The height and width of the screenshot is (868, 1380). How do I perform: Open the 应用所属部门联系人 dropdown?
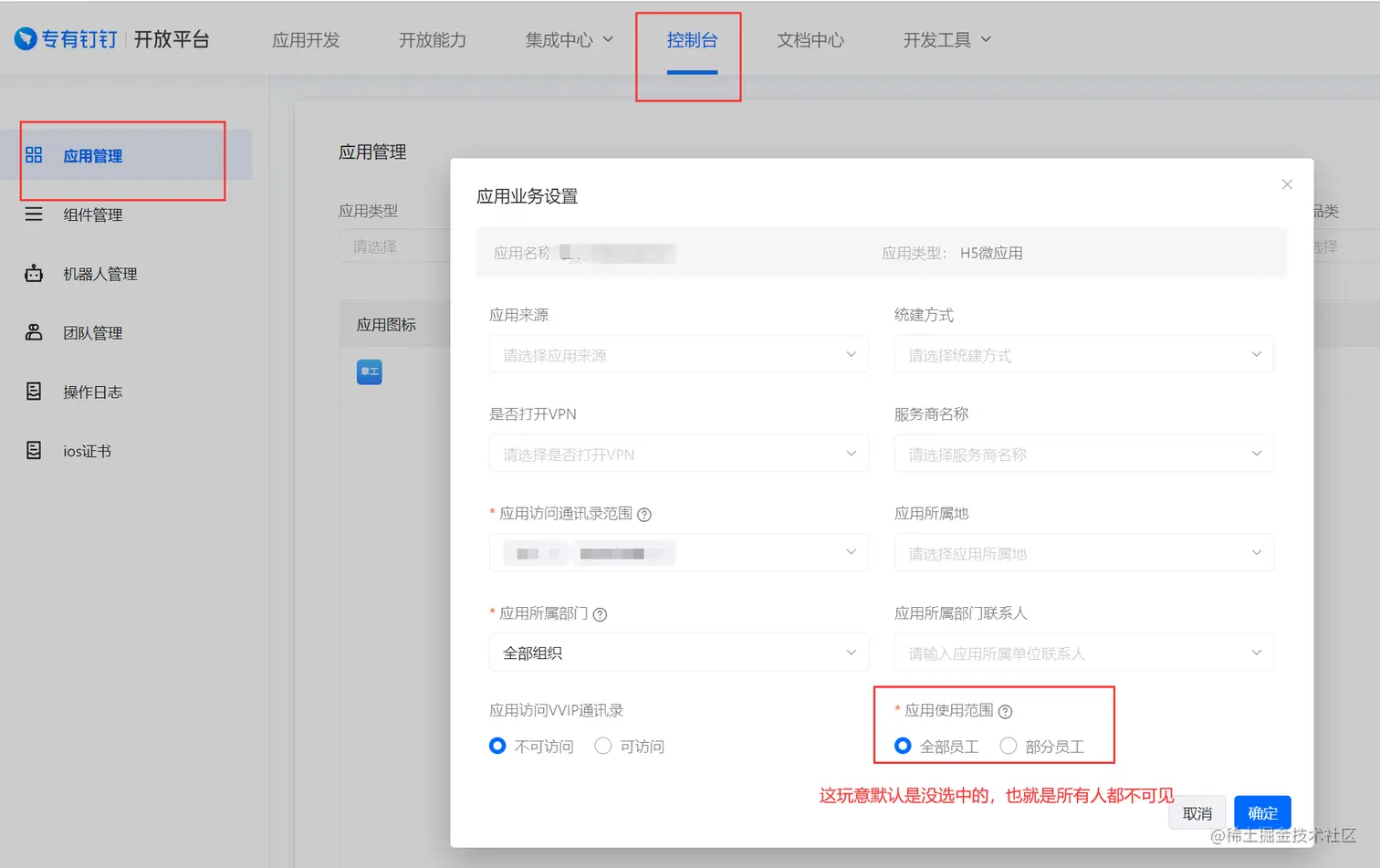point(1084,653)
